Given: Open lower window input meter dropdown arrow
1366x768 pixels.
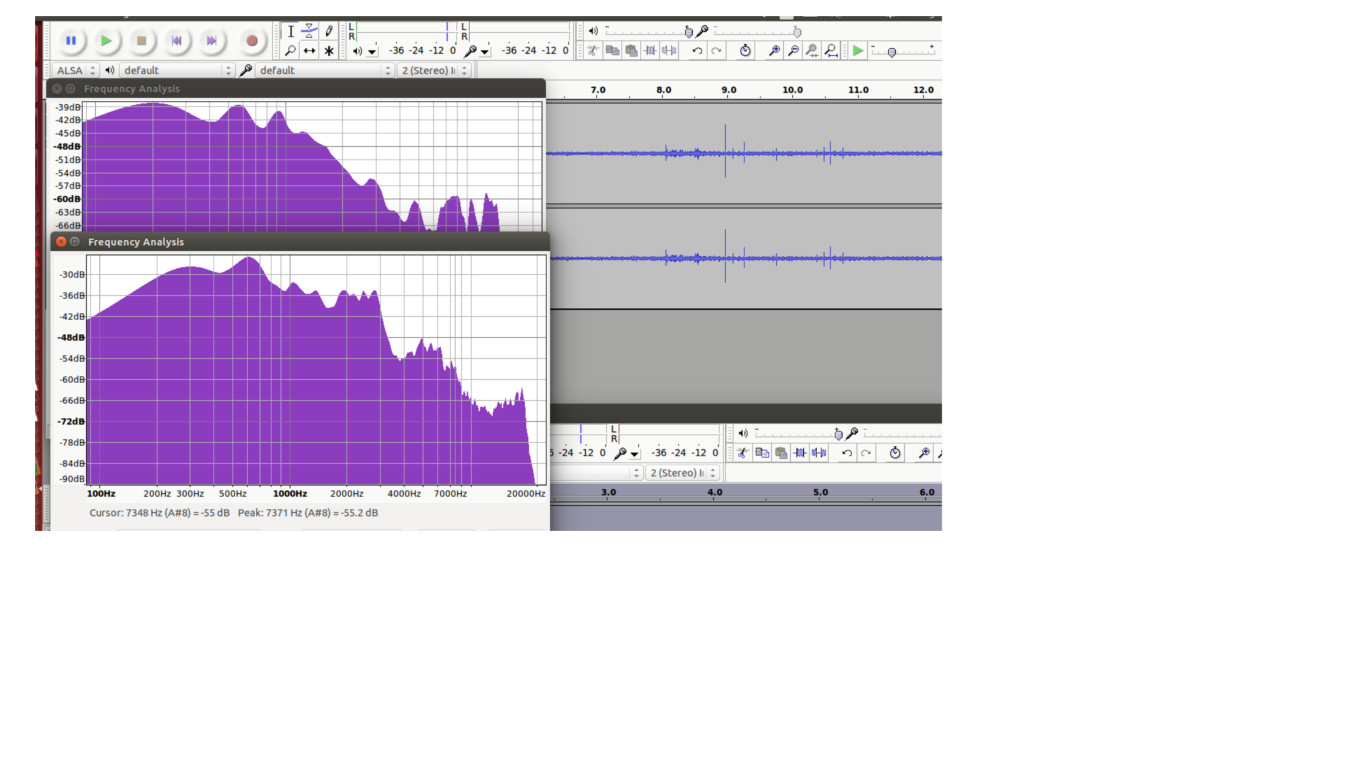Looking at the screenshot, I should coord(634,454).
